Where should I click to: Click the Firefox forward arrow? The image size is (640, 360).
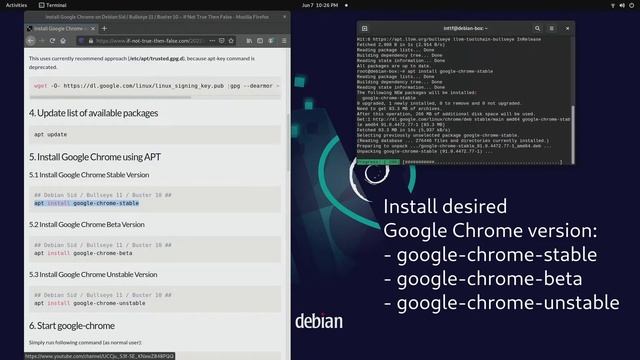coord(41,41)
